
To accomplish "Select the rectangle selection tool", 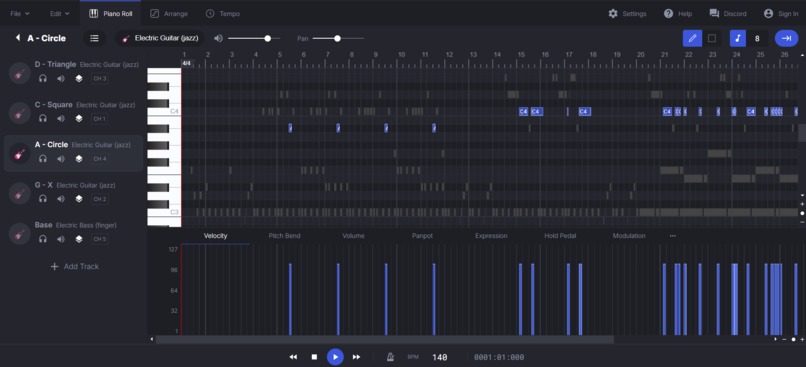I will coord(711,38).
